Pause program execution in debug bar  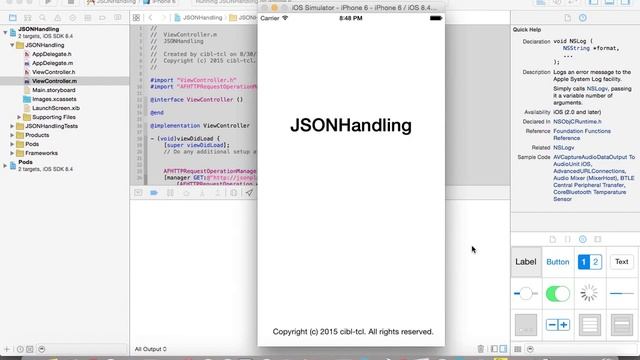(x=170, y=193)
